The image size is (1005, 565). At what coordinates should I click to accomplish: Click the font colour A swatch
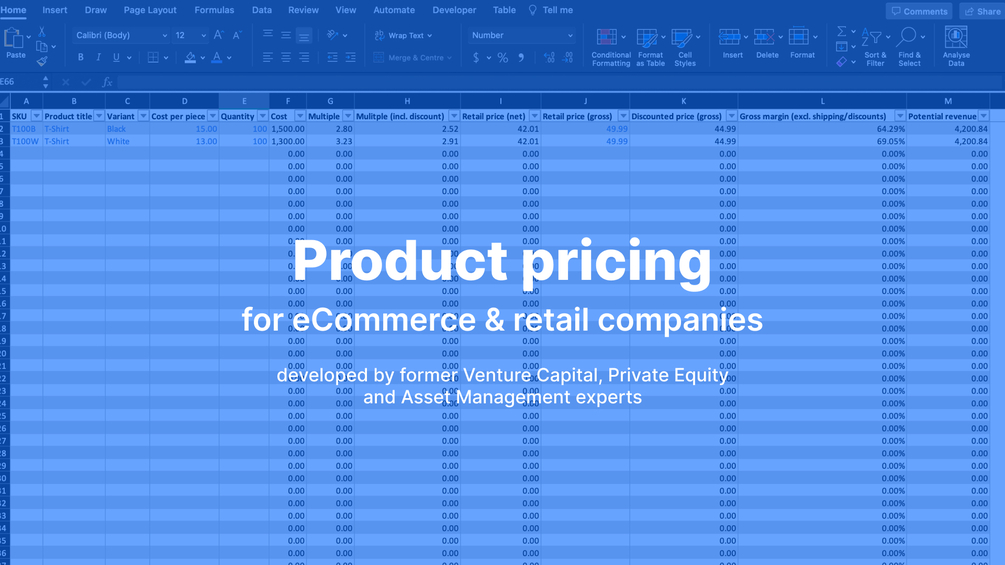pyautogui.click(x=217, y=58)
